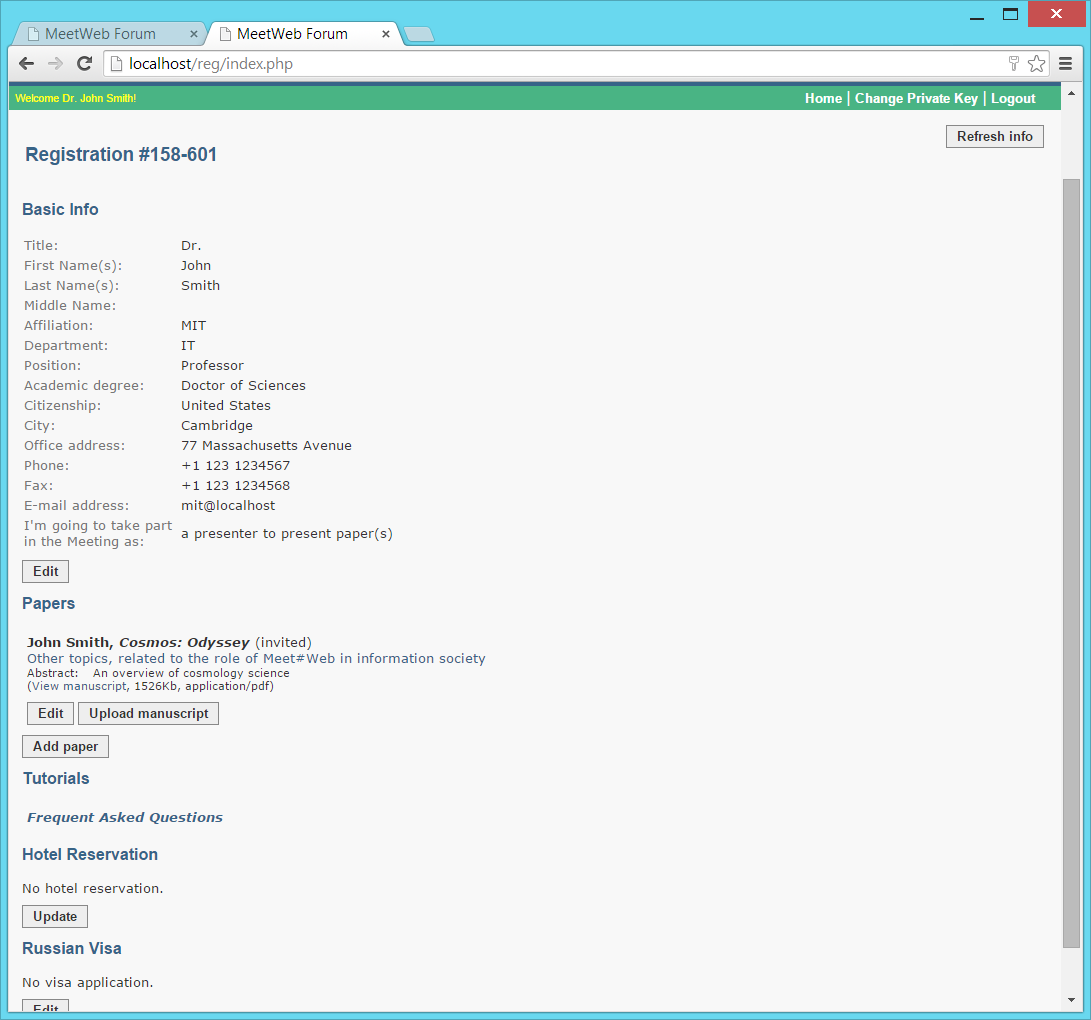Click the browser back navigation arrow

pyautogui.click(x=26, y=63)
